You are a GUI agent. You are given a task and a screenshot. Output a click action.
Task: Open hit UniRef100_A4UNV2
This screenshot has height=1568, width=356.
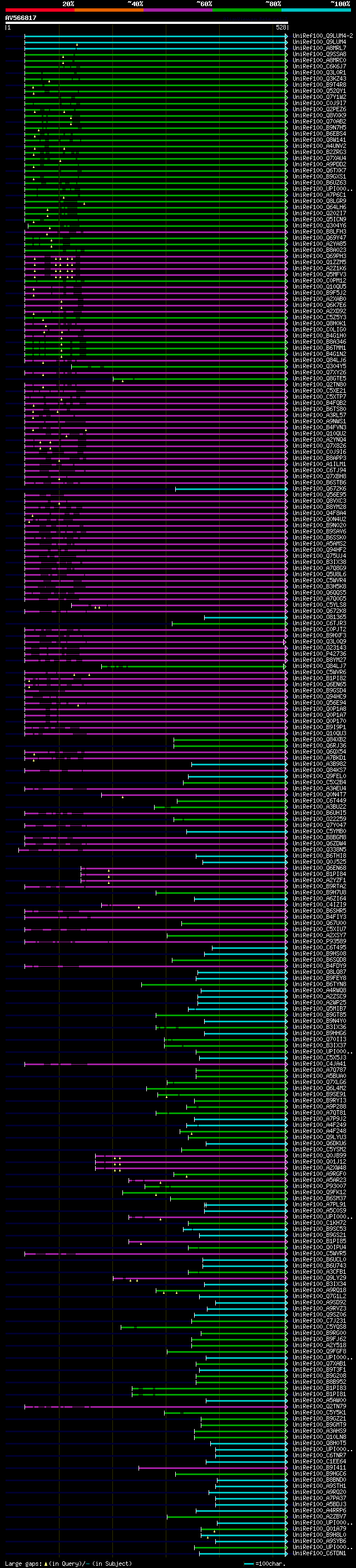(x=319, y=146)
